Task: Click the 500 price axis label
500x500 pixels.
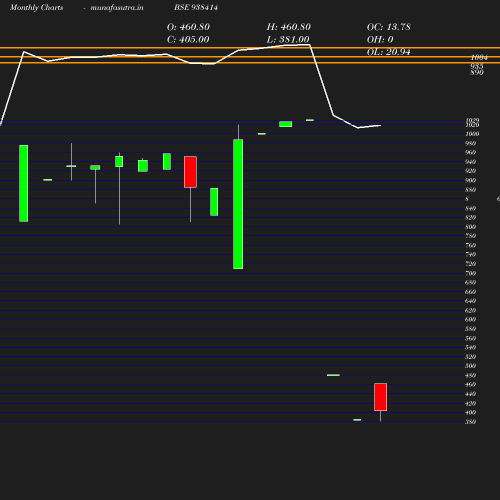Action: coord(470,366)
